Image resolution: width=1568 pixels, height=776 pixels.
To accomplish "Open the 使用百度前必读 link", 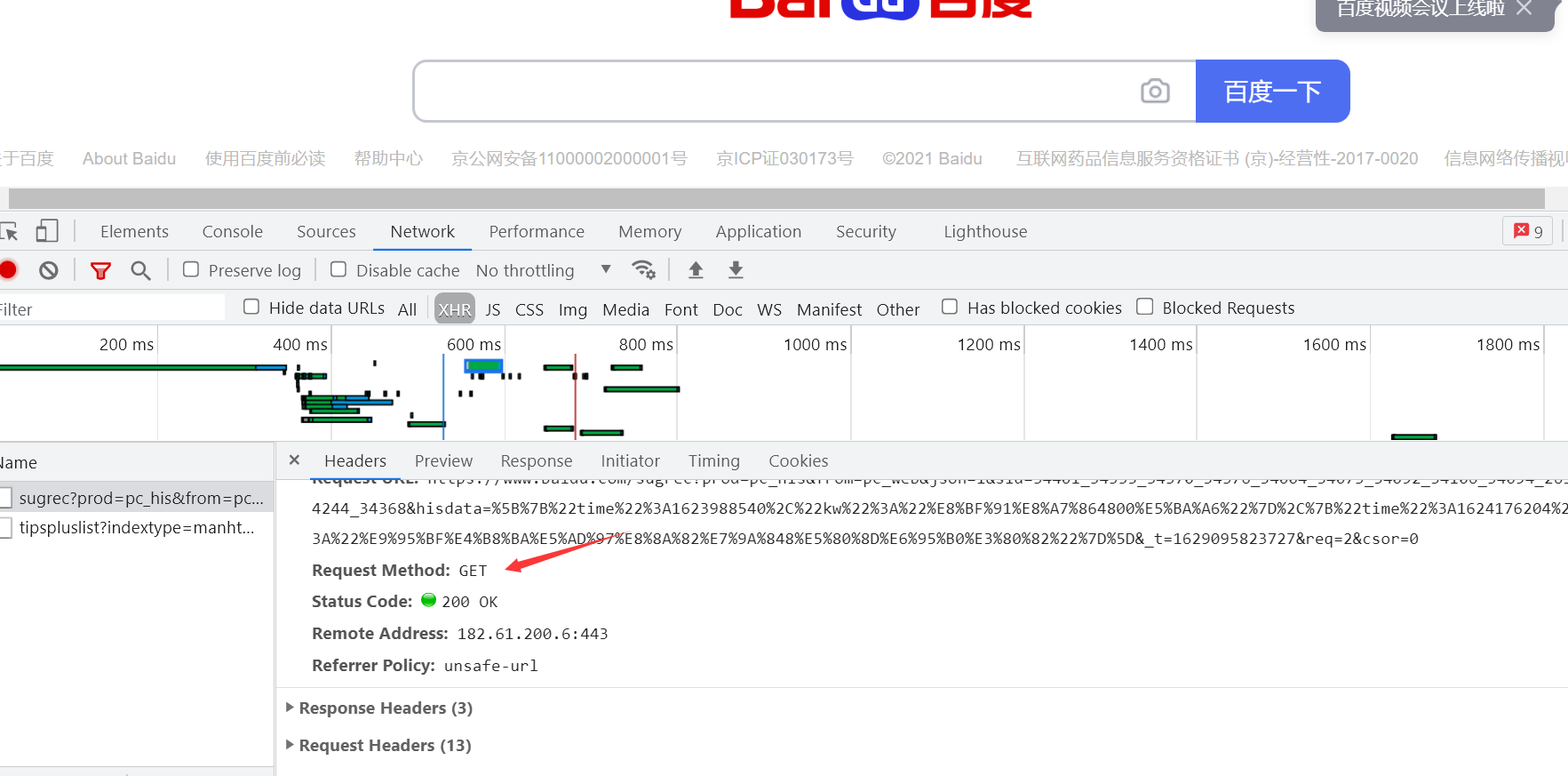I will [265, 158].
